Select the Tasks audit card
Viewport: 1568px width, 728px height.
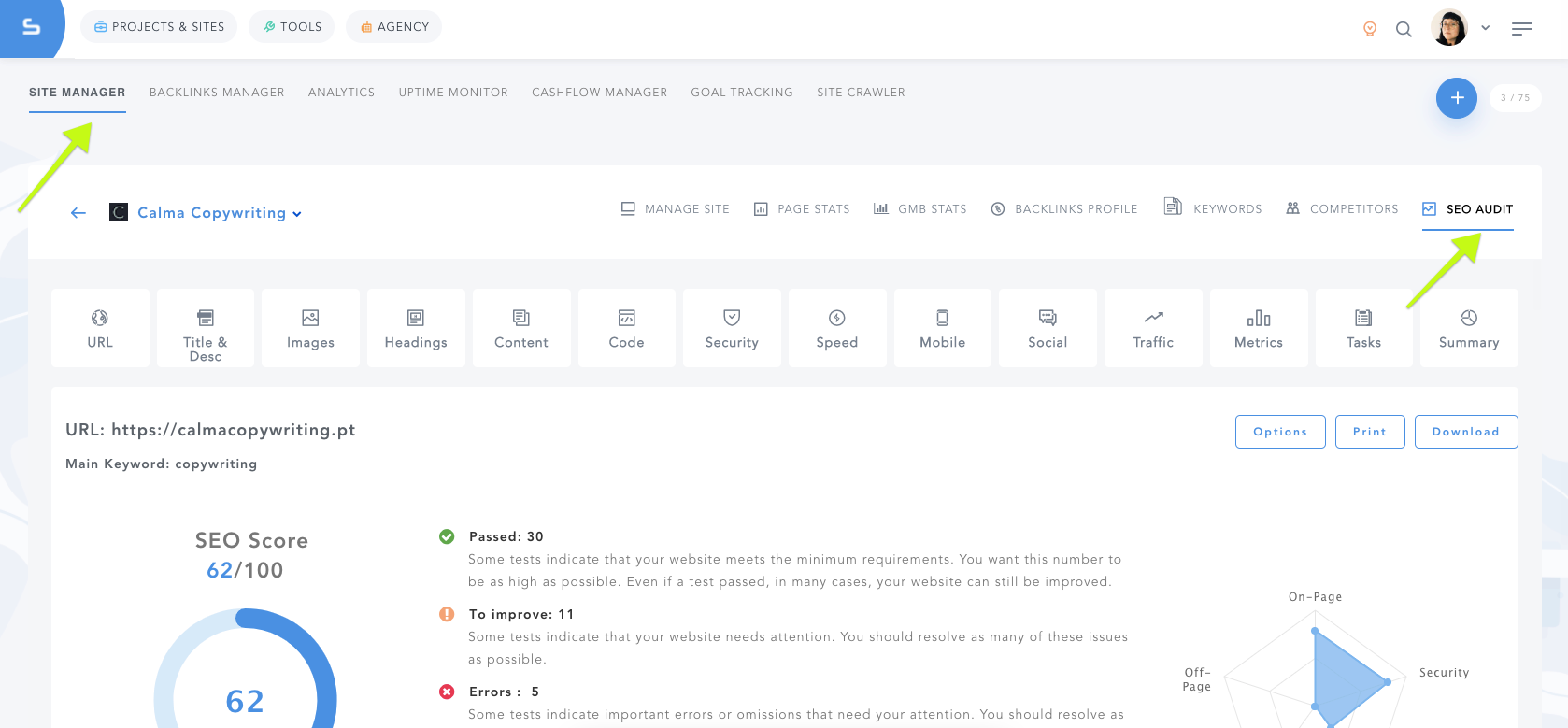(1364, 328)
